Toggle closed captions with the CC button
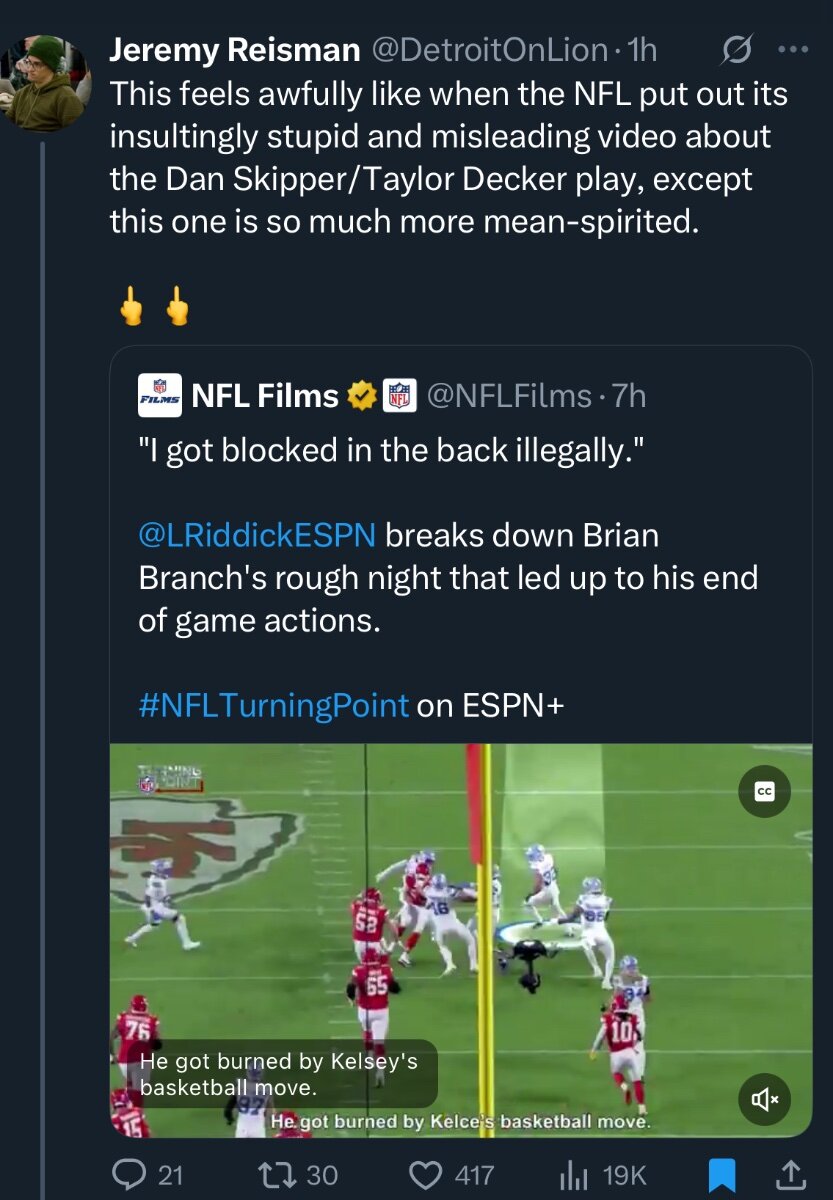The height and width of the screenshot is (1200, 833). [764, 791]
